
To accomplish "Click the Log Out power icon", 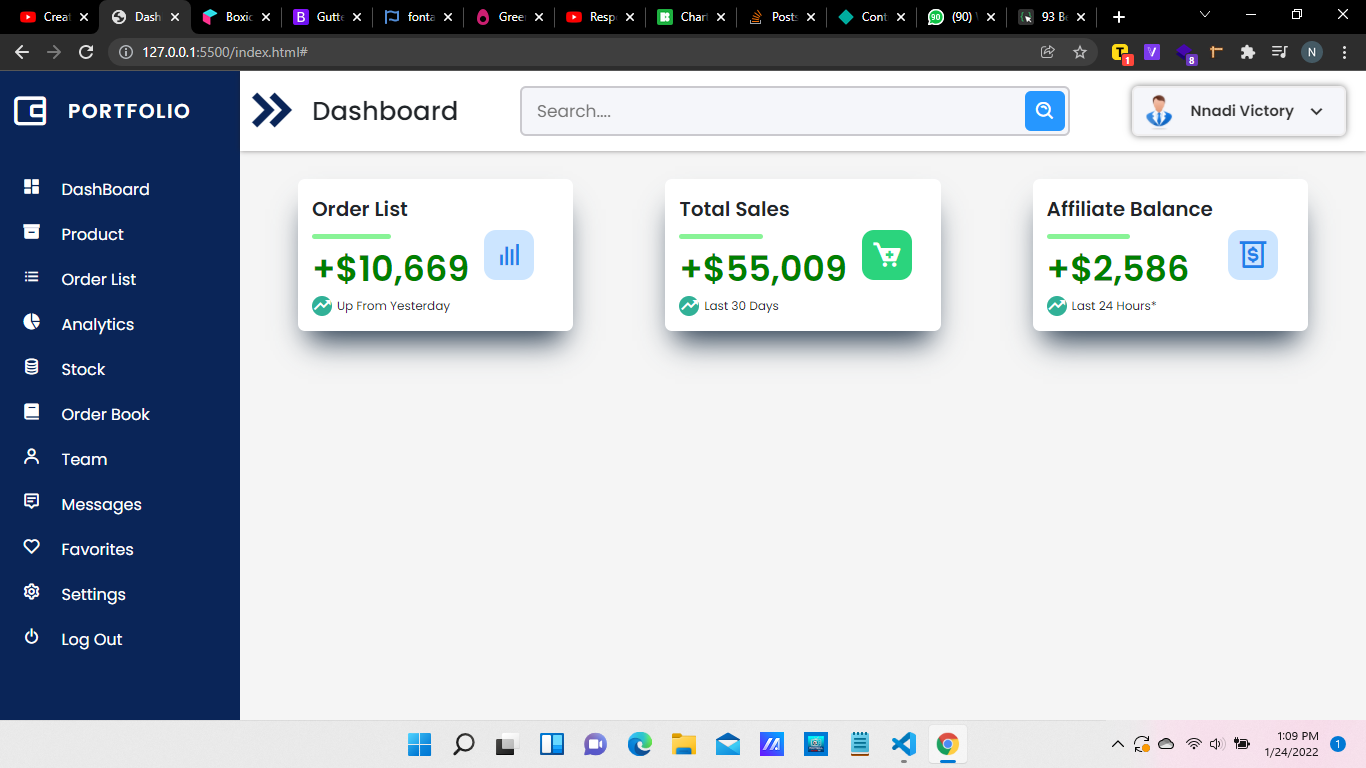I will (32, 637).
